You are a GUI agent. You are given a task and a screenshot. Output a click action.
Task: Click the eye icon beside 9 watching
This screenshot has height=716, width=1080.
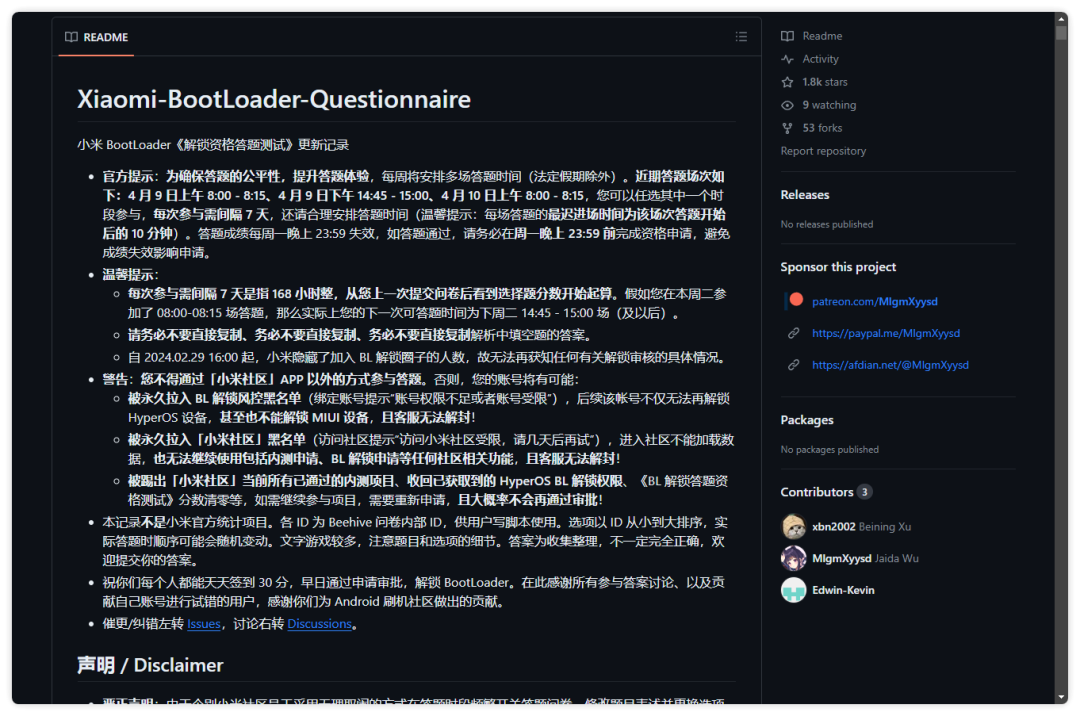pyautogui.click(x=787, y=105)
